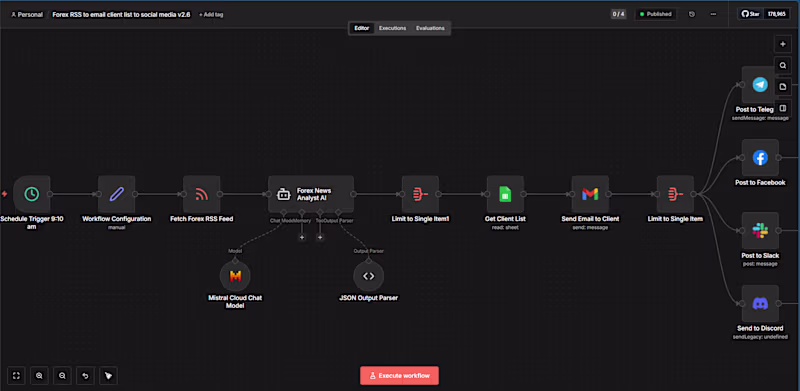Add a sticky note to canvas
Image resolution: width=800 pixels, height=391 pixels.
[x=783, y=87]
